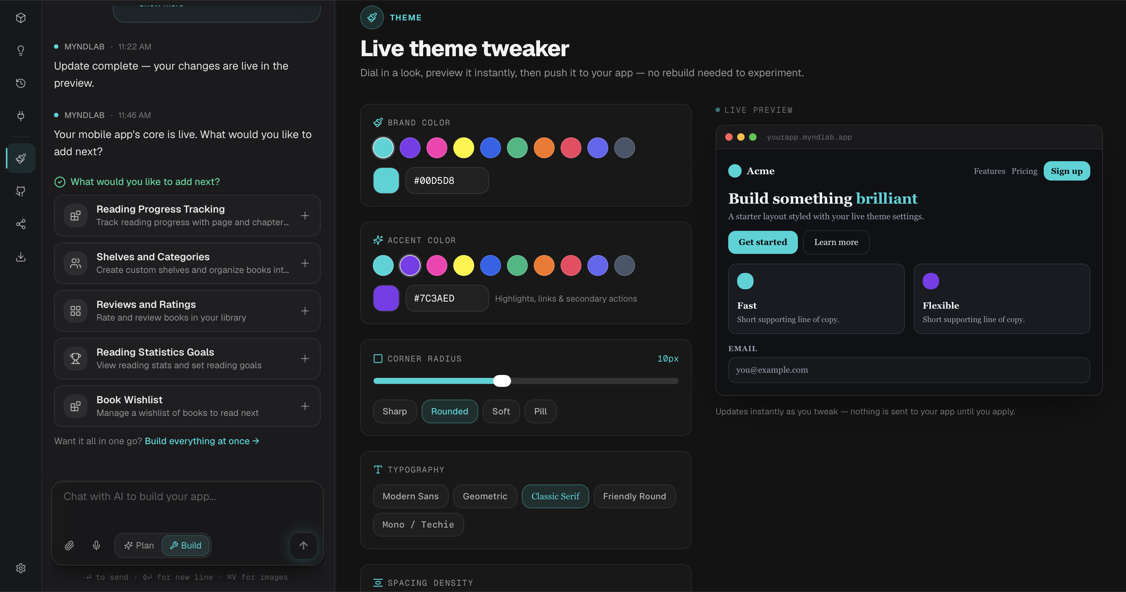Choose the Soft corner radius preset
The height and width of the screenshot is (592, 1126).
(x=501, y=412)
